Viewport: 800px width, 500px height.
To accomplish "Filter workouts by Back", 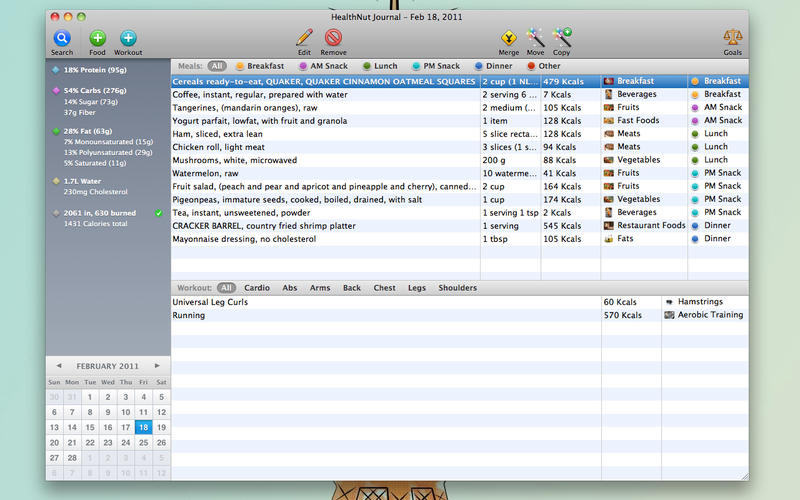I will [x=352, y=288].
